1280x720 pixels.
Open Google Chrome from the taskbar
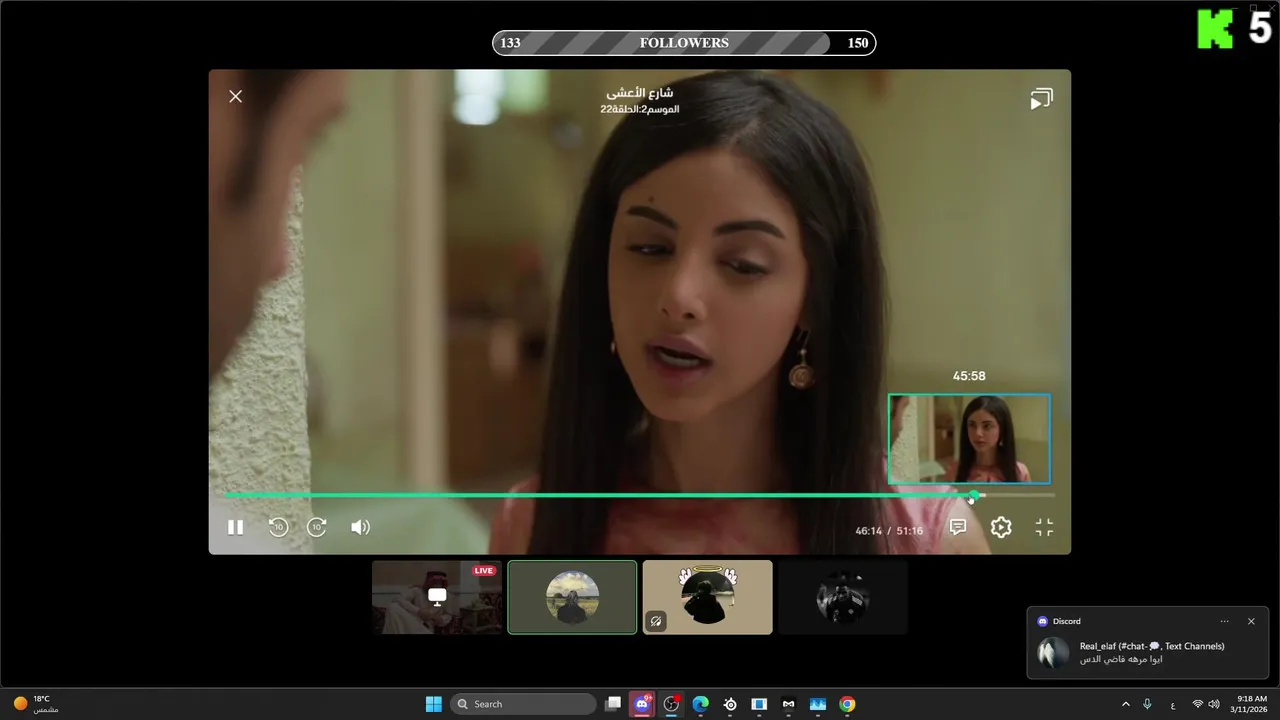(x=847, y=704)
